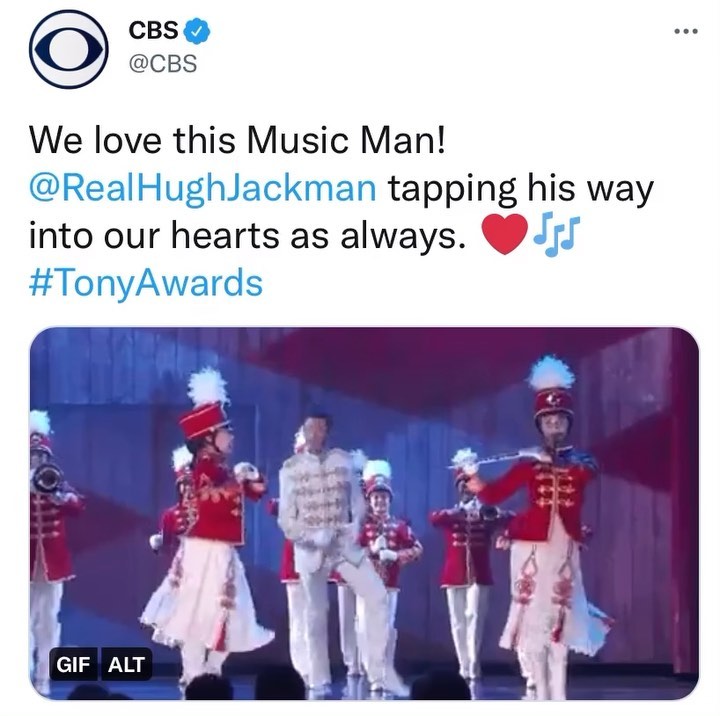720x716 pixels.
Task: Open the #TonyAwards hashtag
Action: pos(146,282)
